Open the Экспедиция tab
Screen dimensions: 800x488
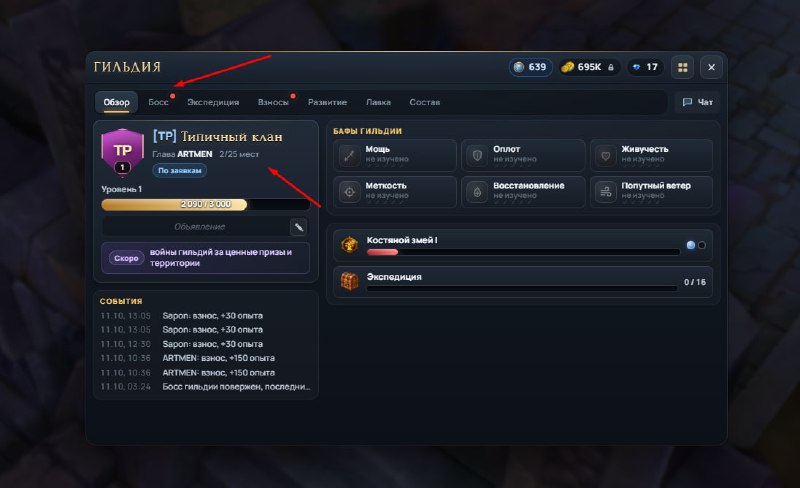click(x=213, y=102)
